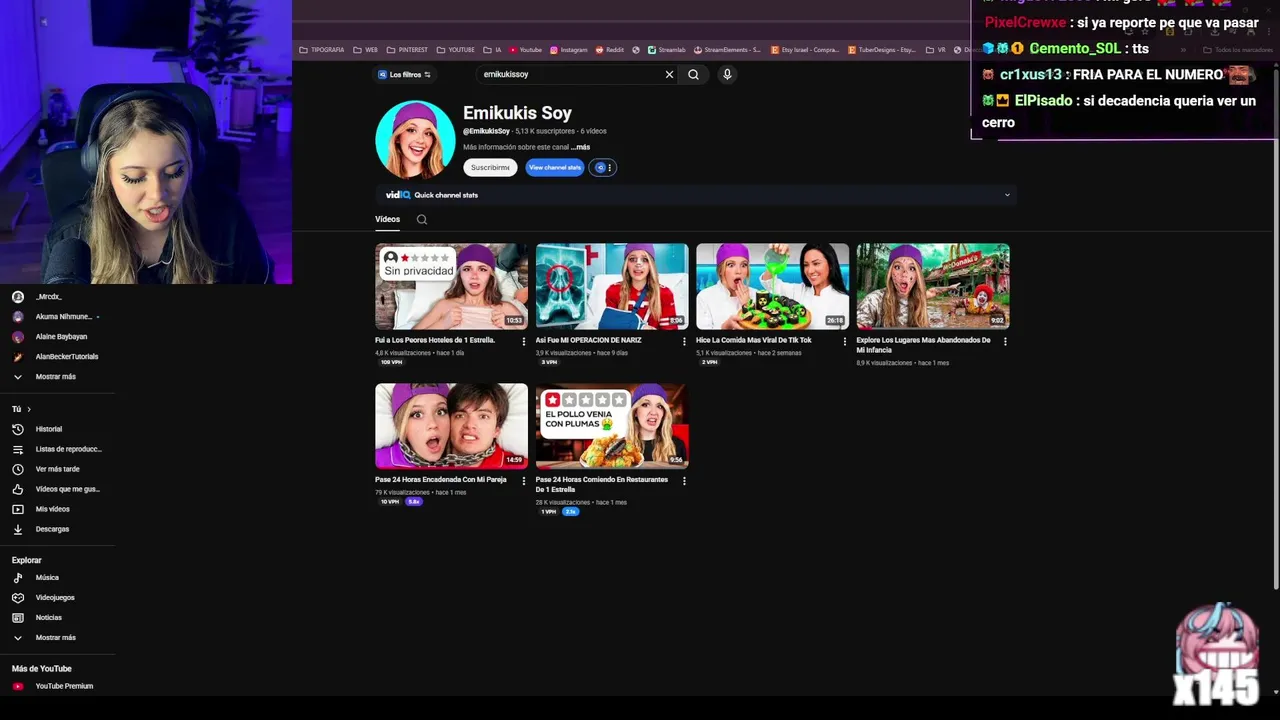Open Videojuegos under Explorar

[x=57, y=598]
